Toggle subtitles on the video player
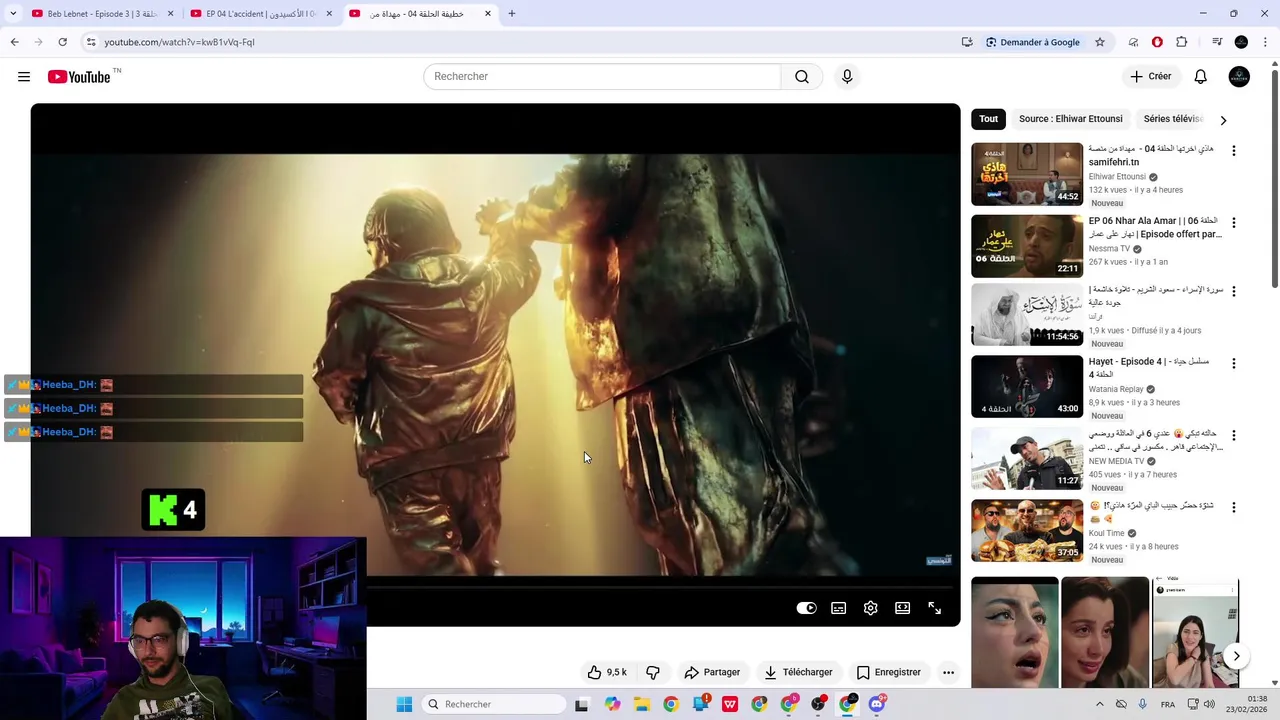The image size is (1280, 720). pyautogui.click(x=839, y=608)
